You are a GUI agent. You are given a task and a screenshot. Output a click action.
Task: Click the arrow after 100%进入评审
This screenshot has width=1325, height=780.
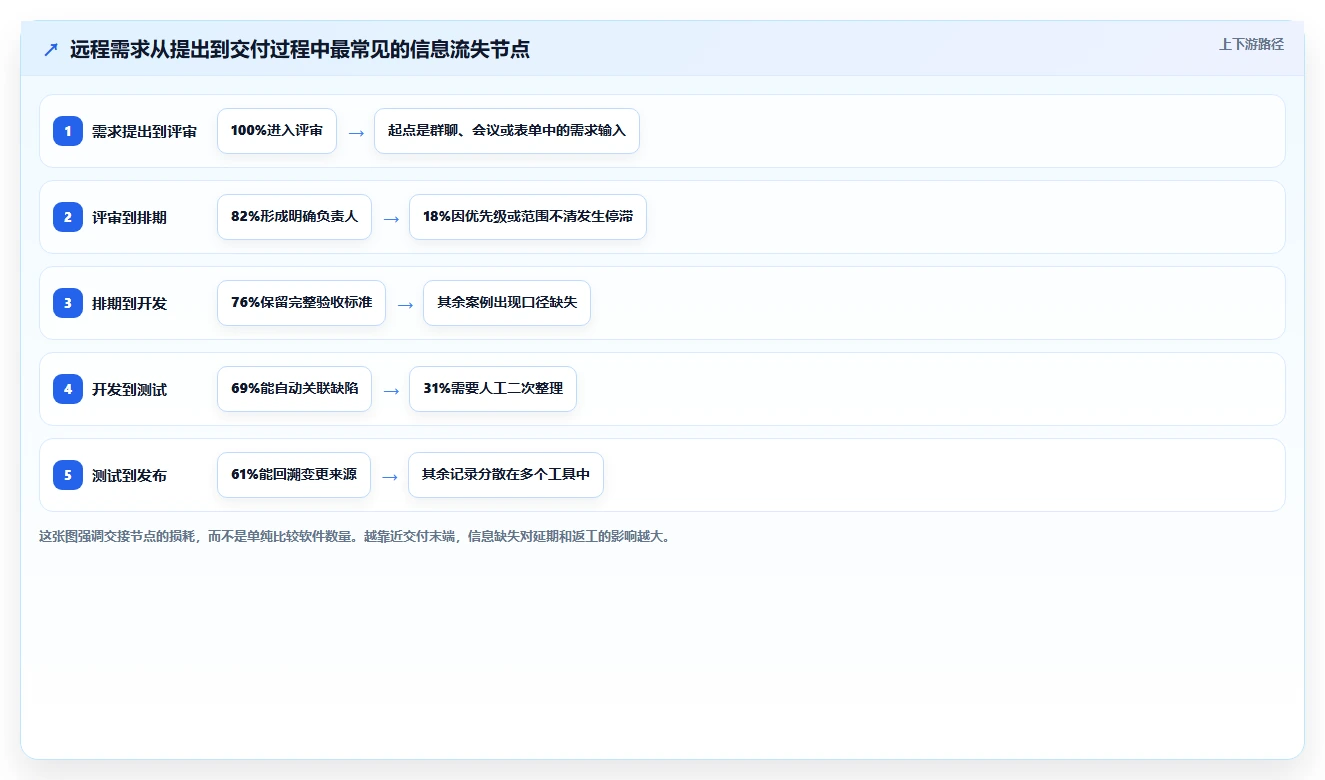click(356, 132)
